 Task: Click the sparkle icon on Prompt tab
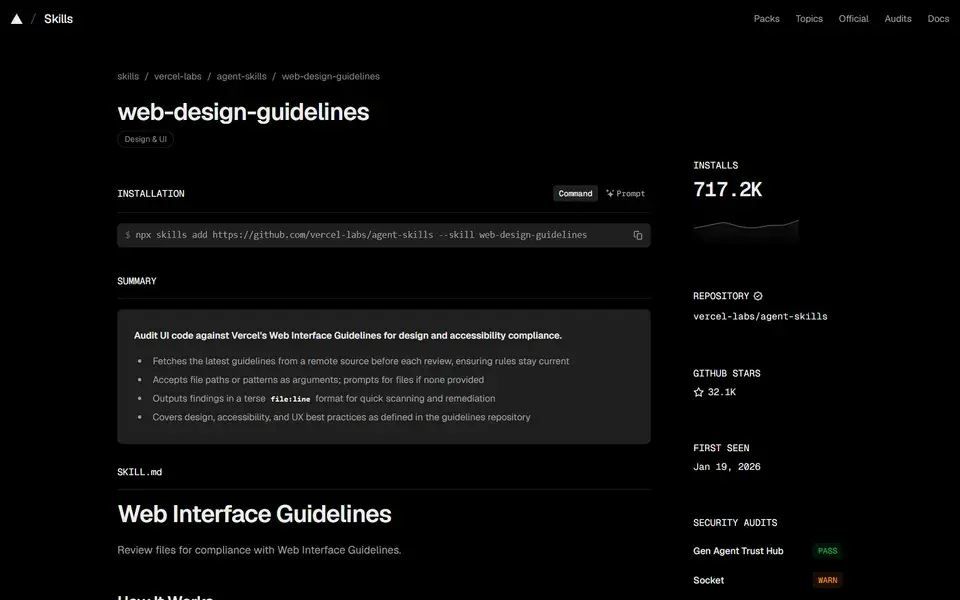(x=610, y=193)
